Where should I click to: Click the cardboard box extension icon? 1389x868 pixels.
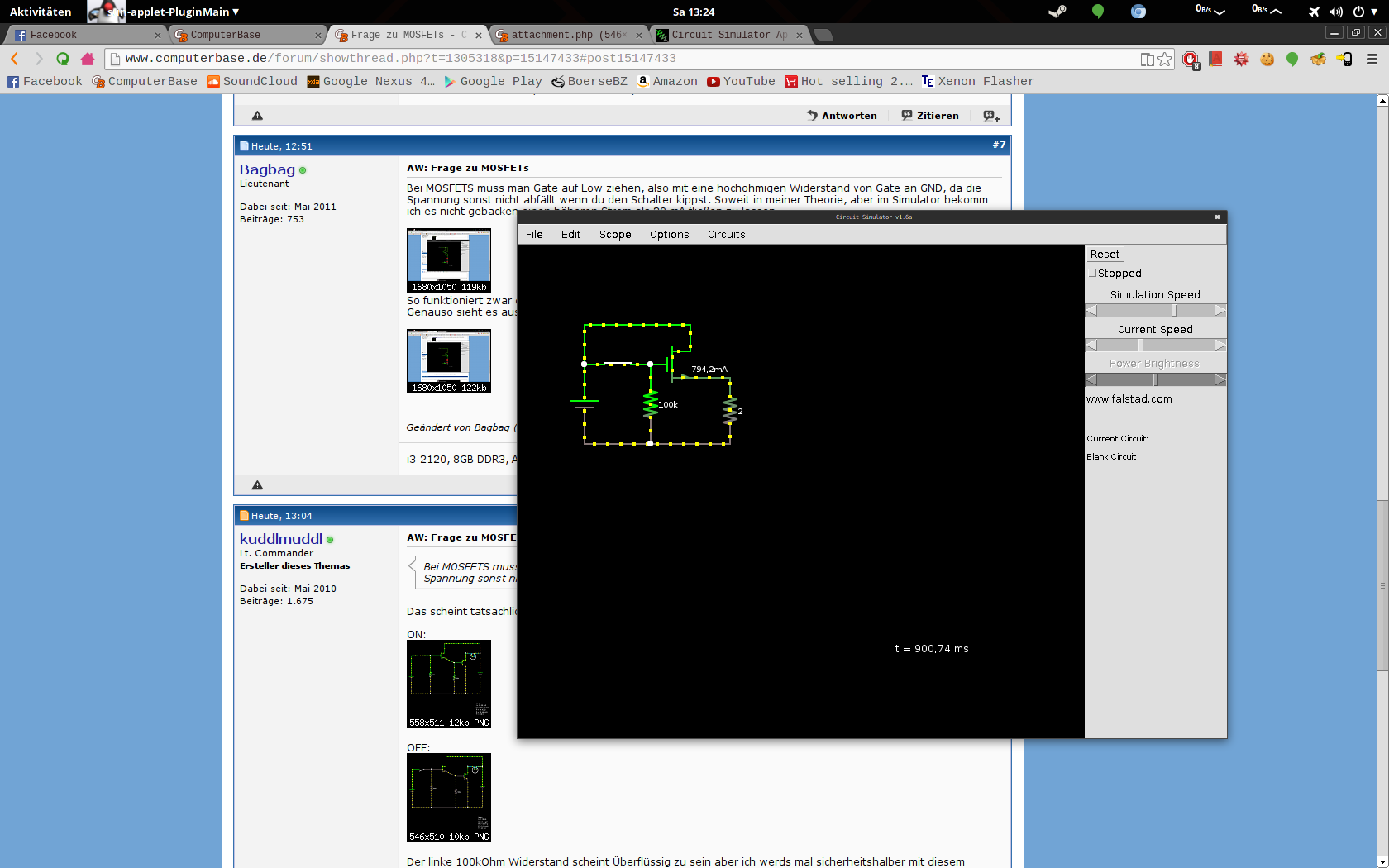click(1318, 59)
